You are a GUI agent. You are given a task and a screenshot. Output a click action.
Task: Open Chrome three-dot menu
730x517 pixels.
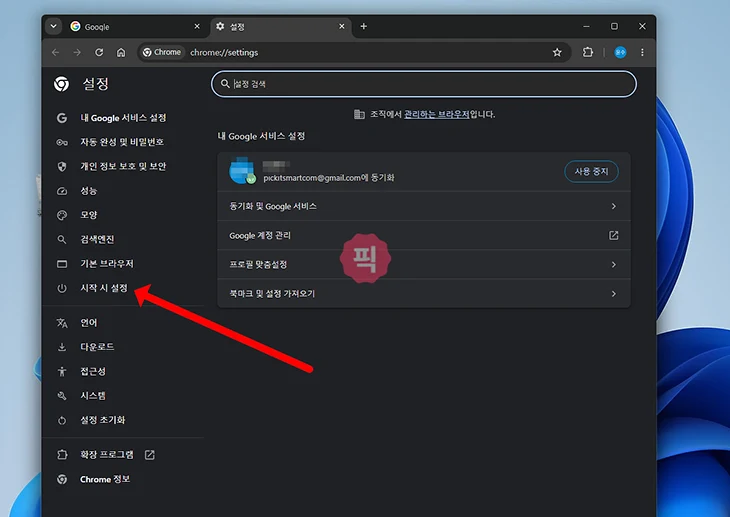[642, 52]
